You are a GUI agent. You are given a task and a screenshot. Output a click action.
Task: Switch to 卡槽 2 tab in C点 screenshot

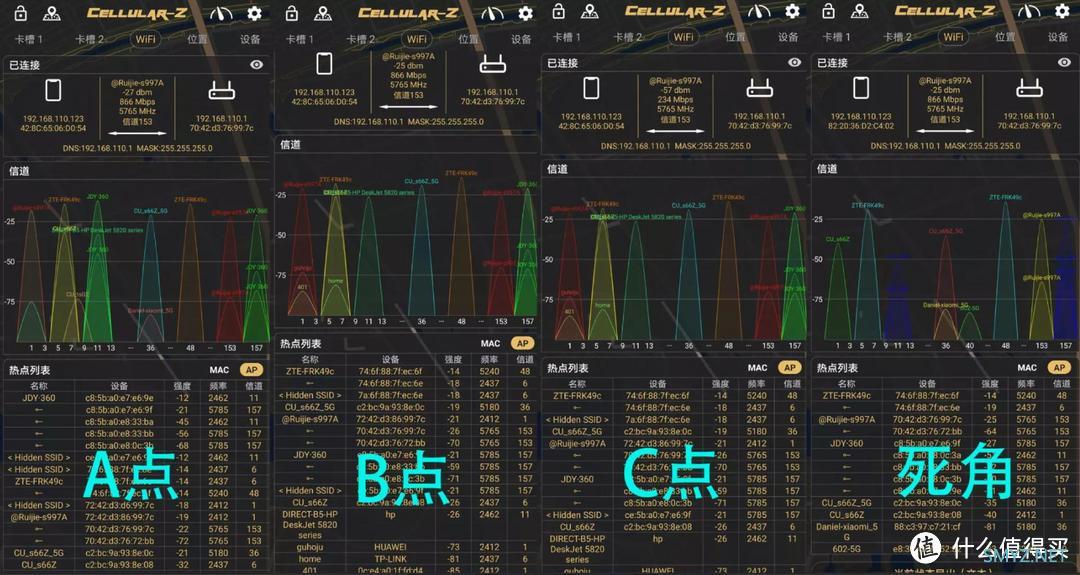coord(627,37)
